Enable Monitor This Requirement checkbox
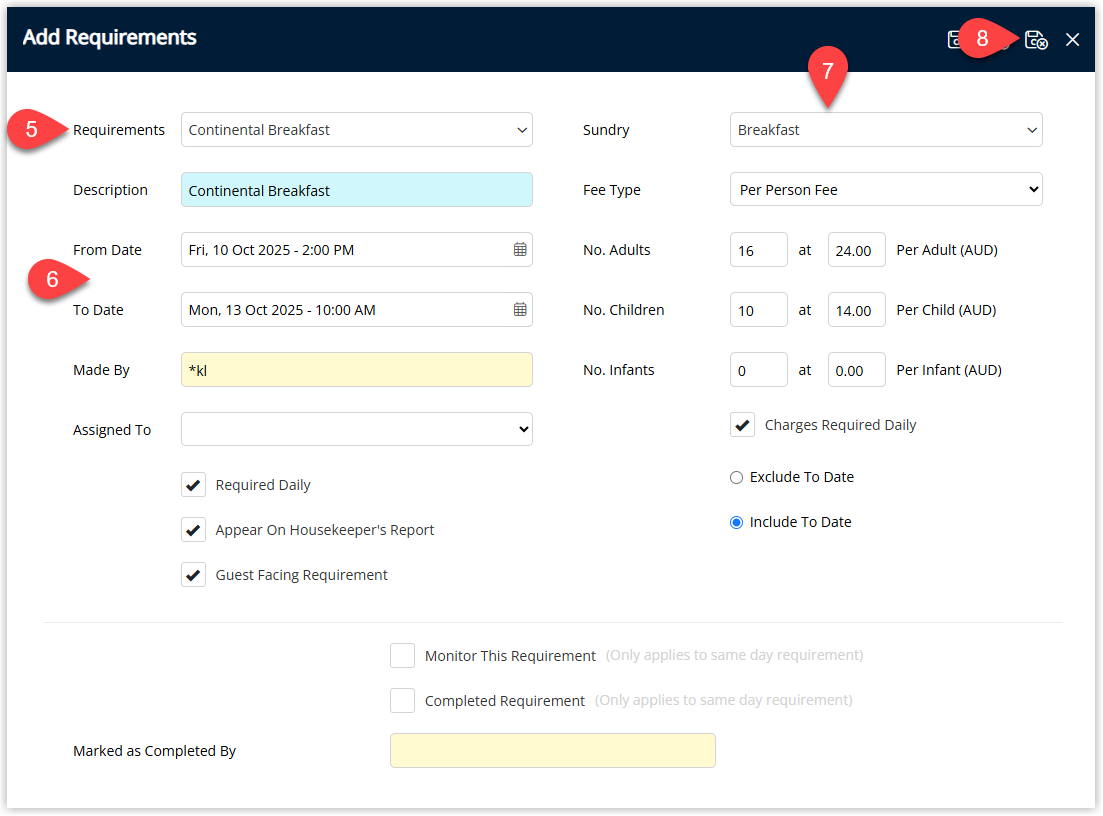 coord(402,656)
